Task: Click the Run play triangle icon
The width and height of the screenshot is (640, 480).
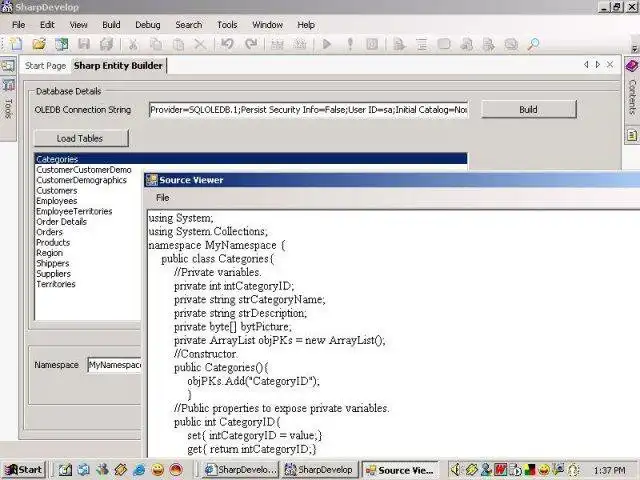Action: (x=327, y=44)
